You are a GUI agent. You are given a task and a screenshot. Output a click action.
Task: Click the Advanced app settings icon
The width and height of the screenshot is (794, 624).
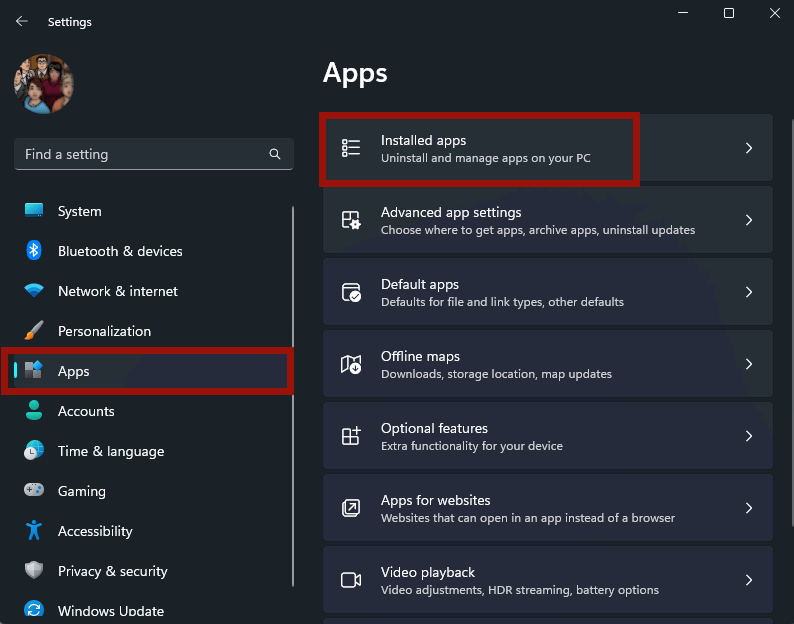click(x=351, y=220)
